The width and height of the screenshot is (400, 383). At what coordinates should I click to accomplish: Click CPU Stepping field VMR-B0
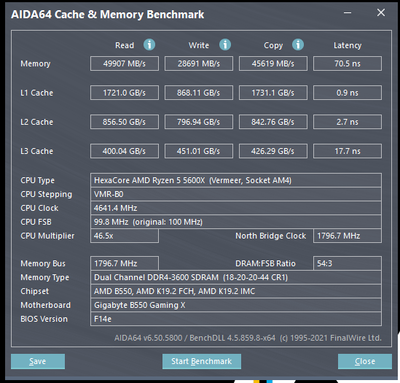(x=236, y=194)
